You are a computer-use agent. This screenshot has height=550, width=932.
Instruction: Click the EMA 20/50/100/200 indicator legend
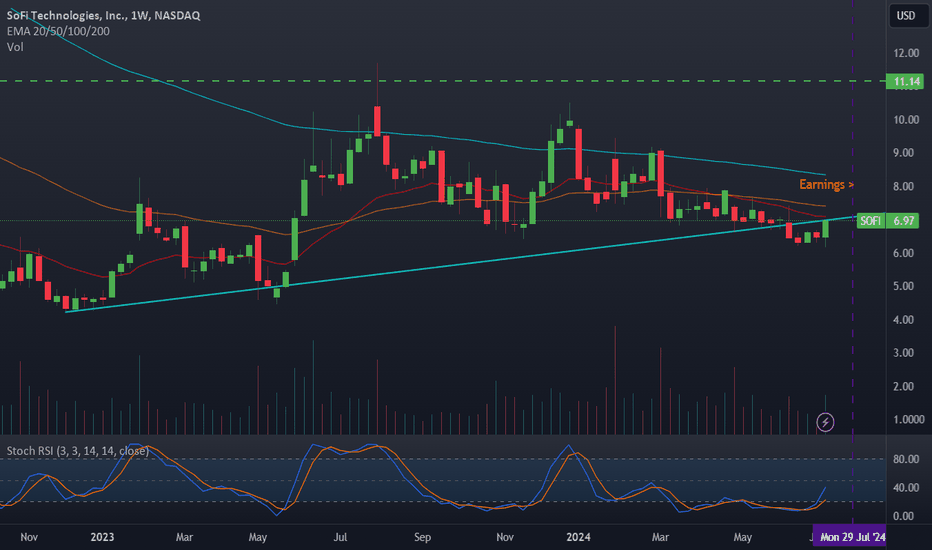(x=58, y=31)
